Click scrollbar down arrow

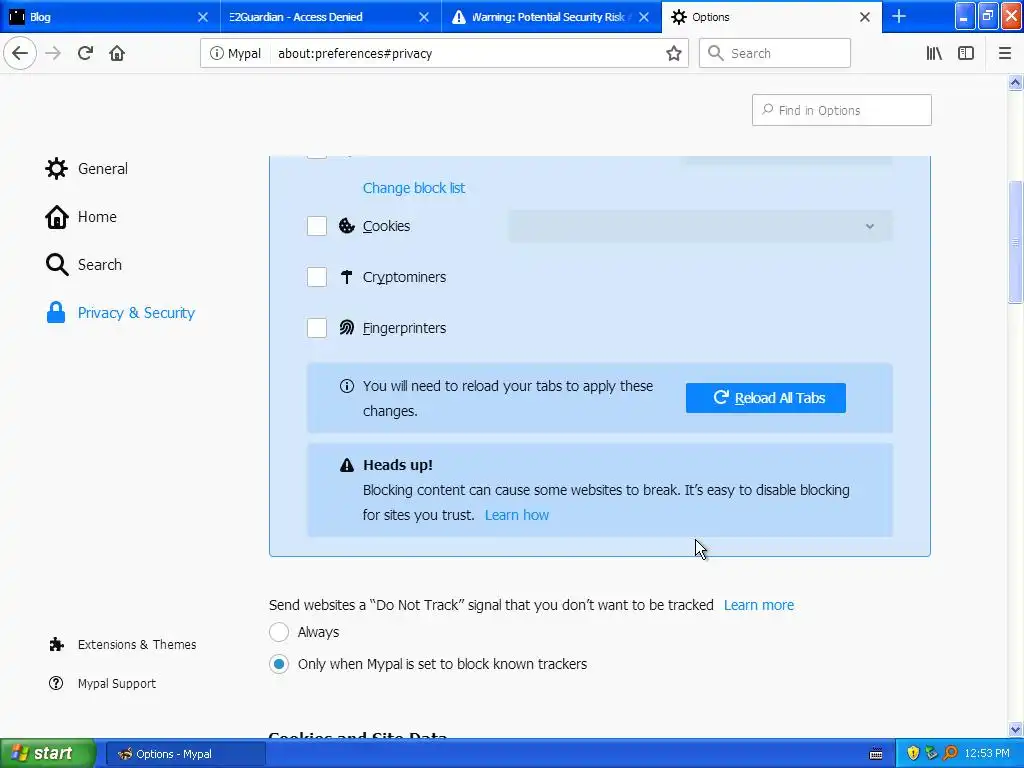pos(1015,729)
